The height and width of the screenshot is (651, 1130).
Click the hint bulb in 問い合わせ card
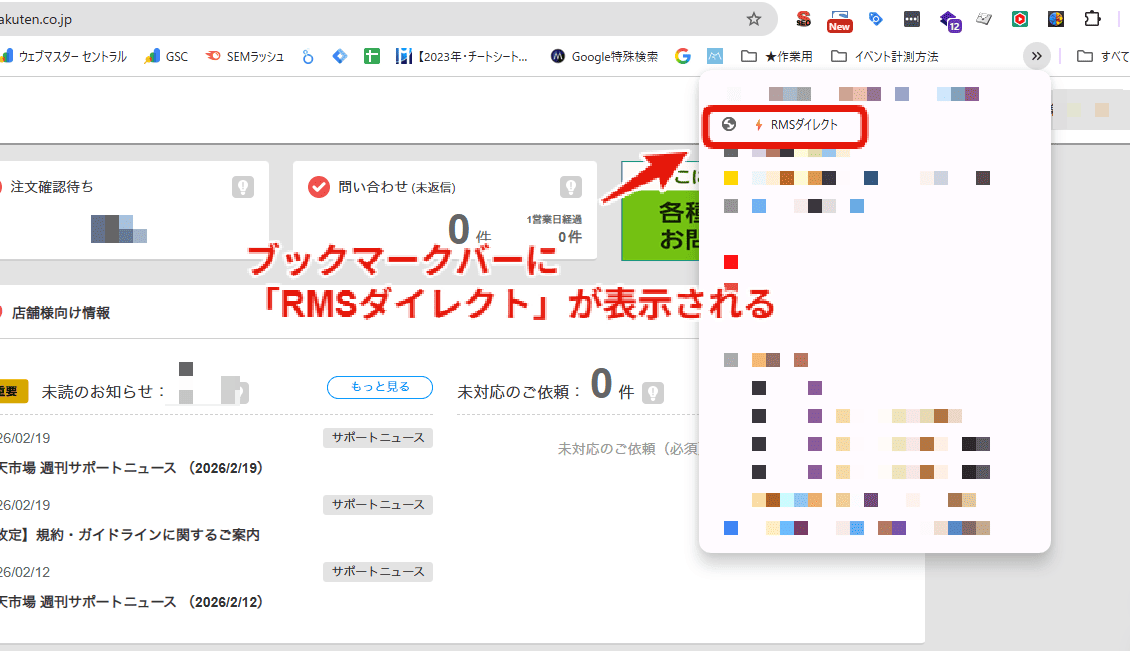570,187
